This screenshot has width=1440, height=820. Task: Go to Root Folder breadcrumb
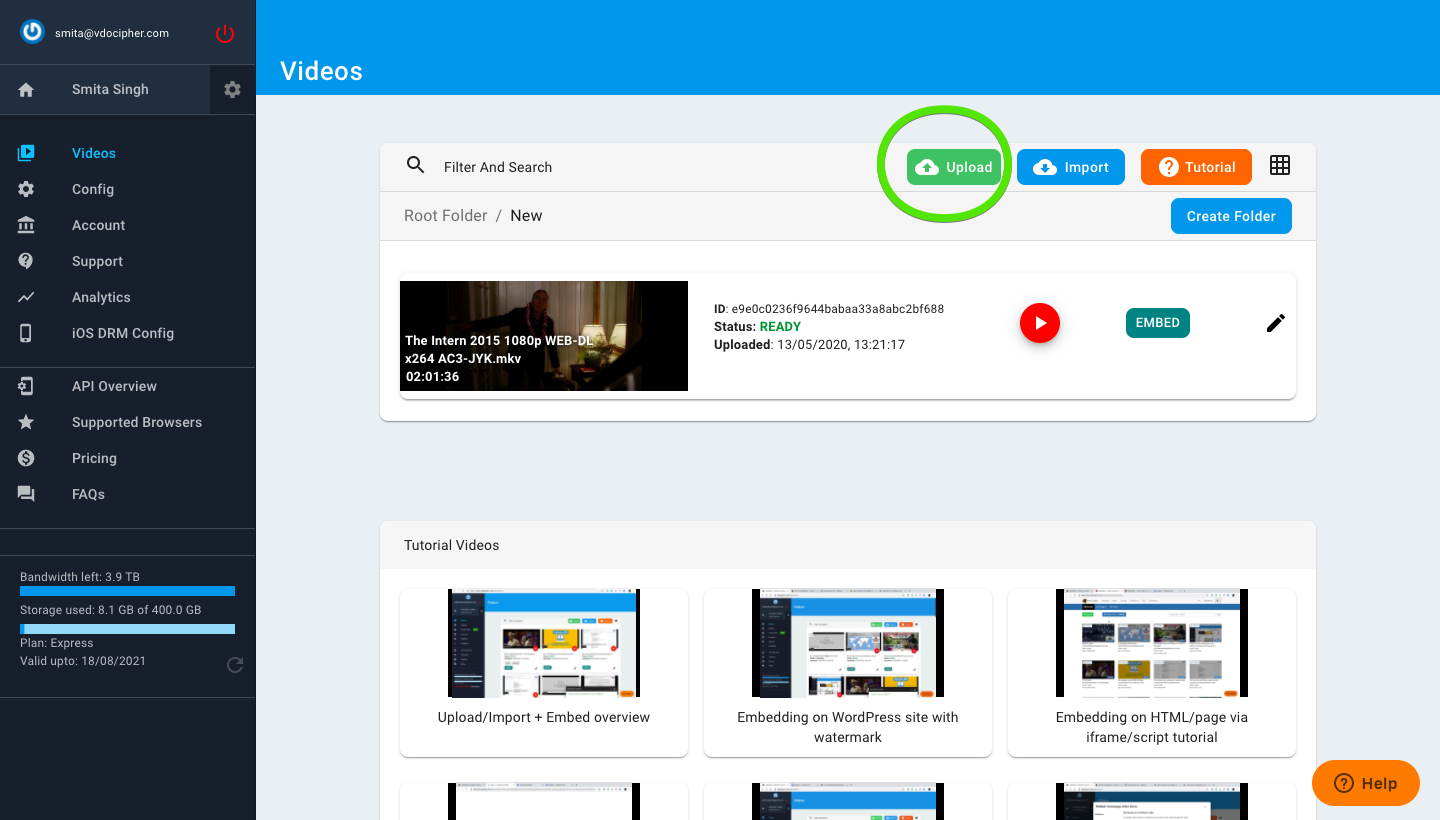pos(446,216)
